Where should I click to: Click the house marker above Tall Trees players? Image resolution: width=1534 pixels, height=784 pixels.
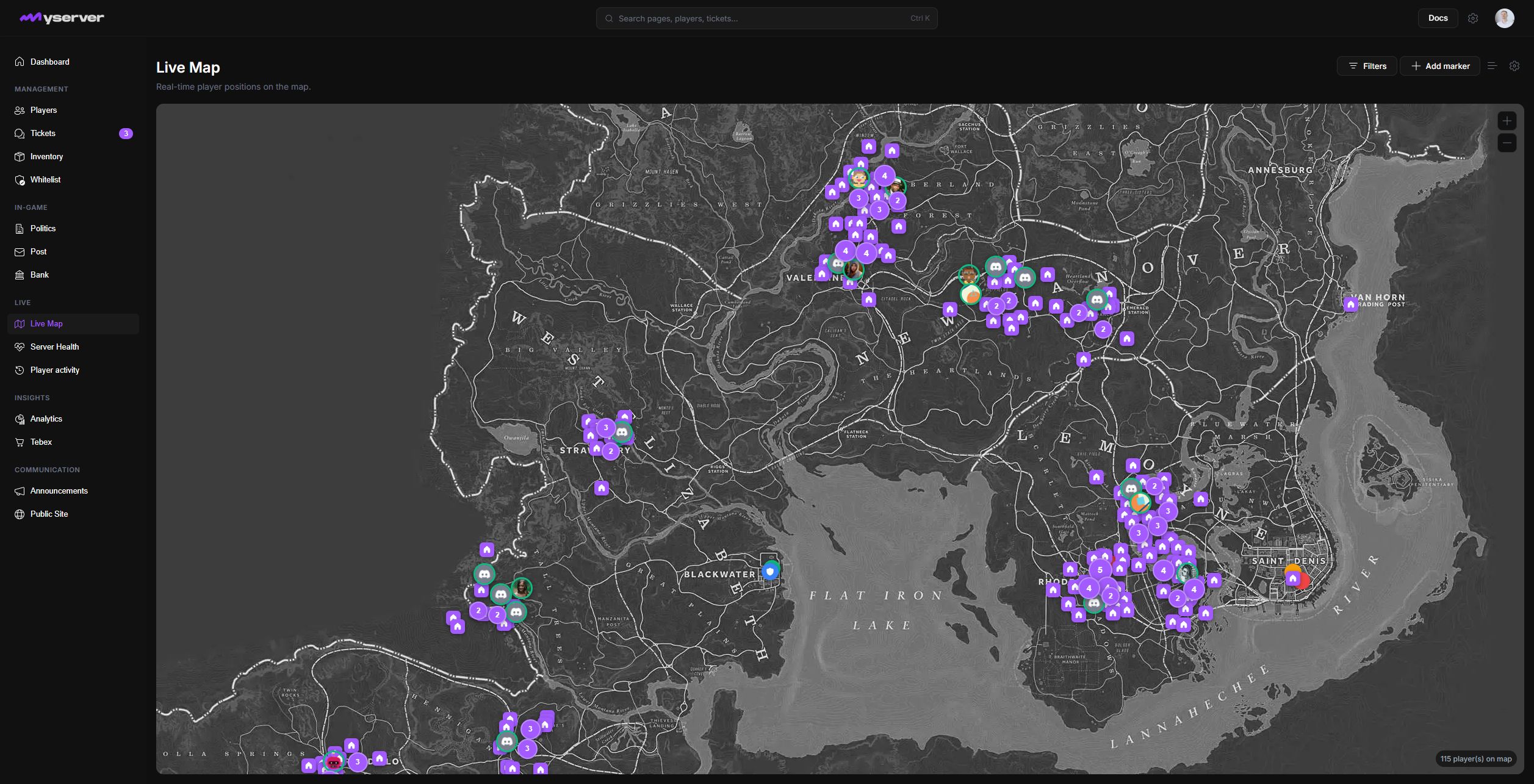[486, 550]
